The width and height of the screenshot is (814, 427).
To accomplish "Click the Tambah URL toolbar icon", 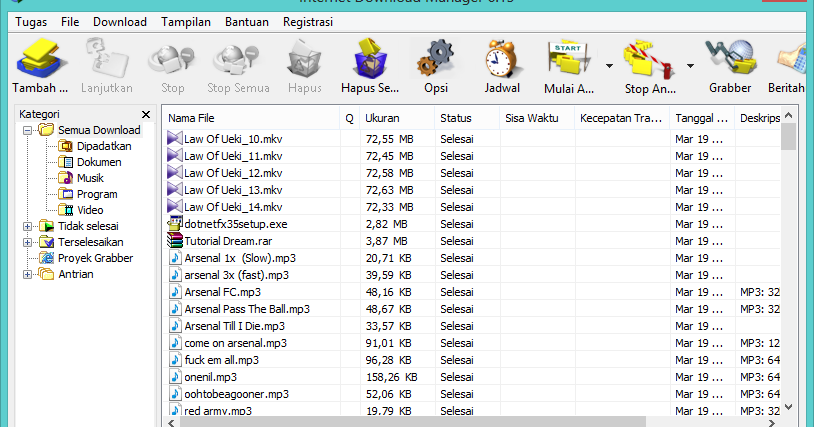I will pyautogui.click(x=40, y=58).
